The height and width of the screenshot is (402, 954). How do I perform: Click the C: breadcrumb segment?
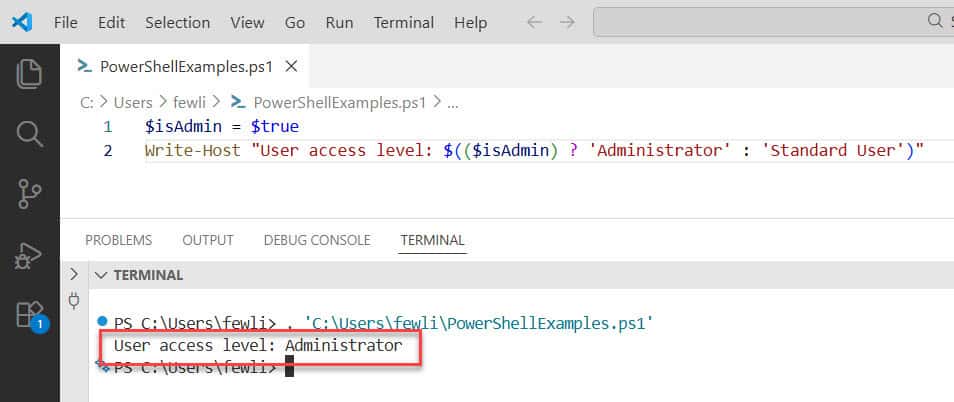pyautogui.click(x=87, y=103)
